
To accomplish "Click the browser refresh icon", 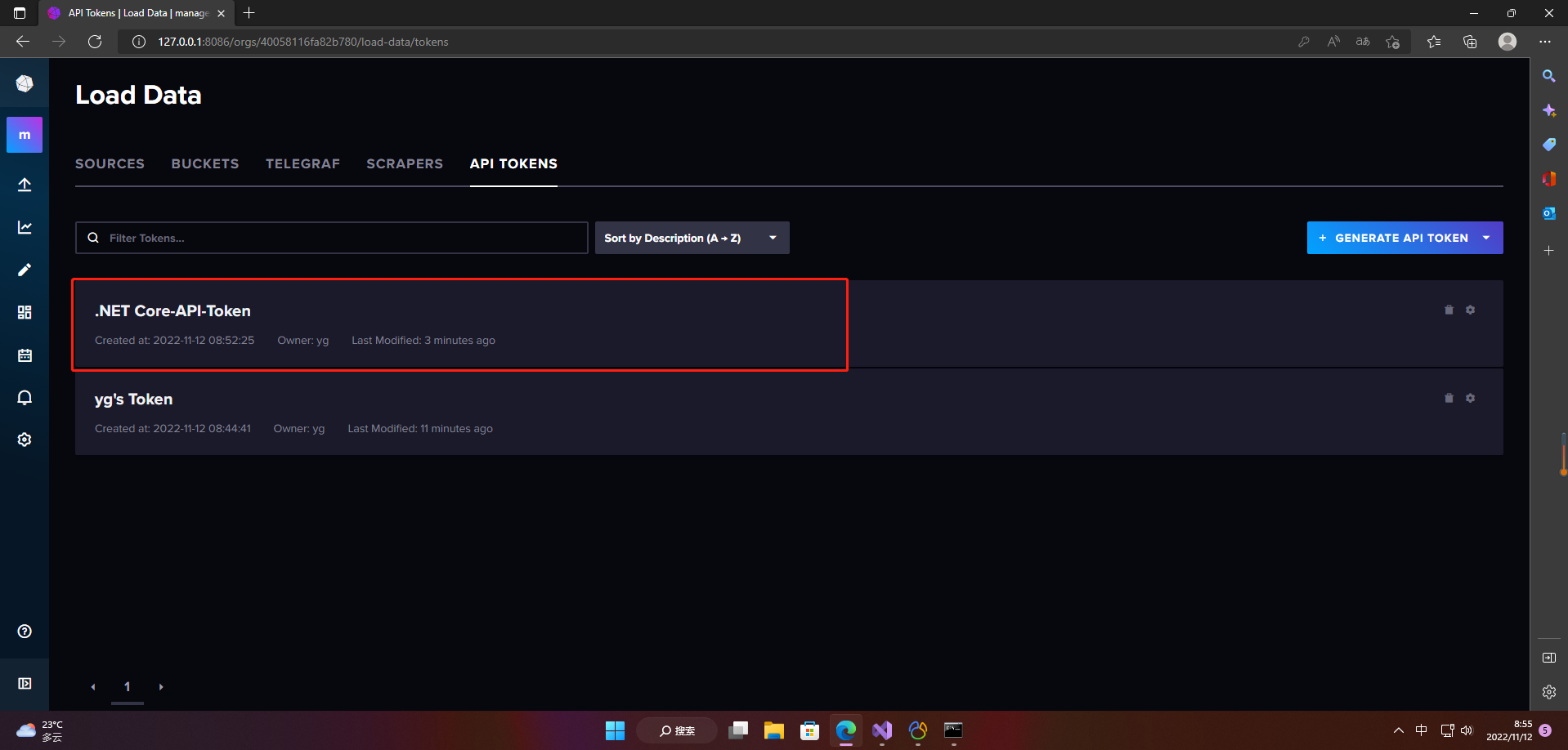I will coord(95,42).
